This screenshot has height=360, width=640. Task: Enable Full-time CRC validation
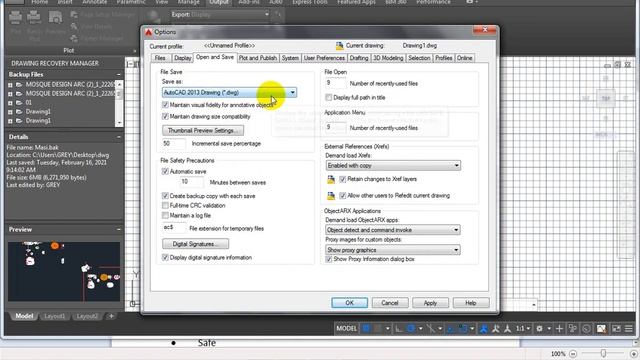click(x=165, y=205)
